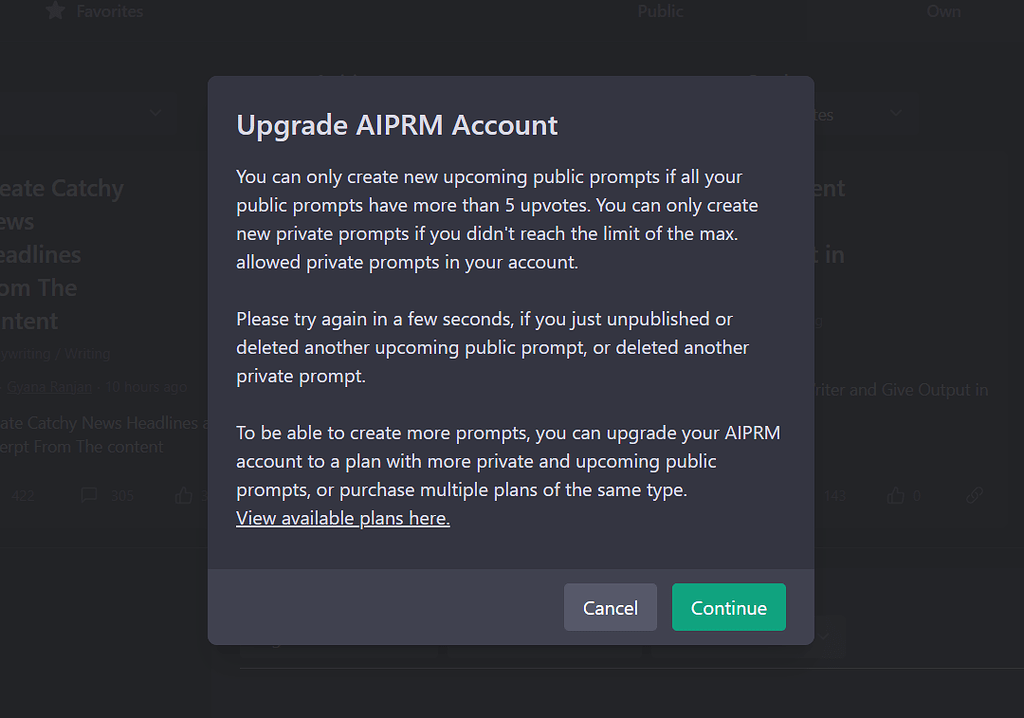Open the comments bubble icon showing 305
1024x718 pixels.
[x=89, y=495]
